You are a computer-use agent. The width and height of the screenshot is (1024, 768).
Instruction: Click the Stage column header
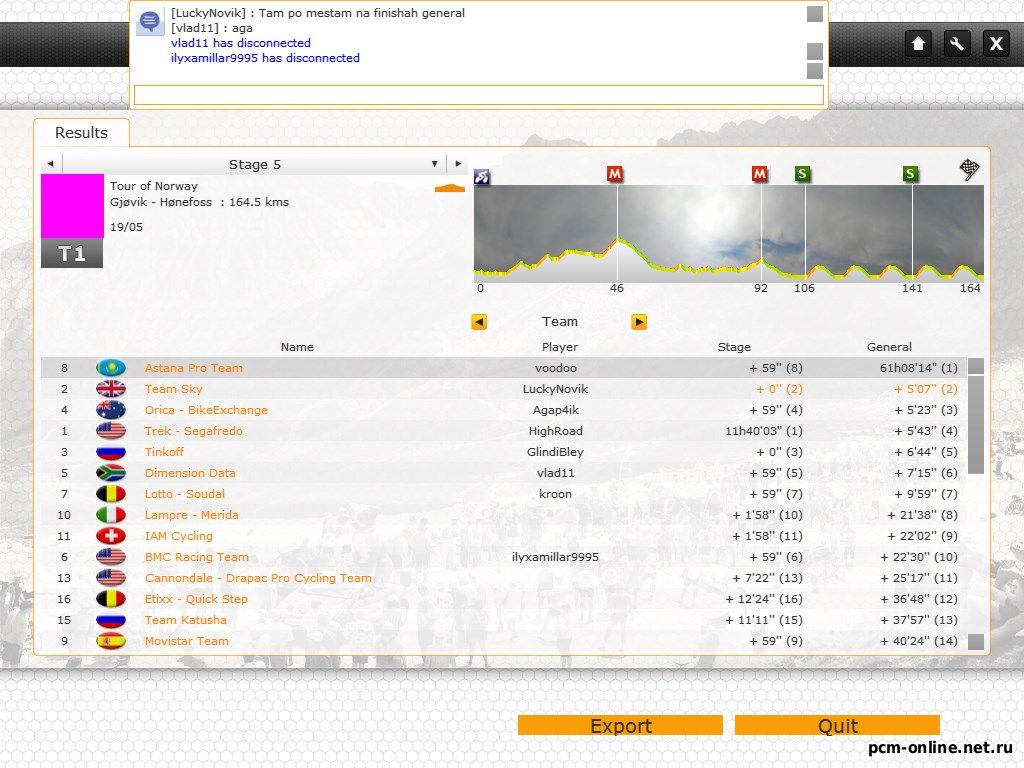point(734,347)
